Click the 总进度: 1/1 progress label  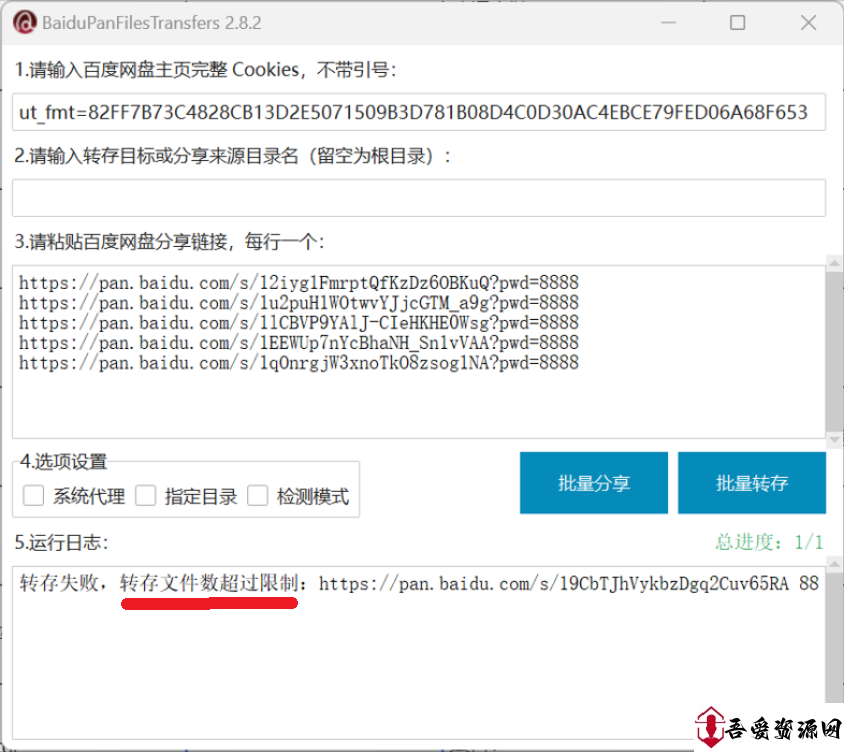(x=769, y=542)
